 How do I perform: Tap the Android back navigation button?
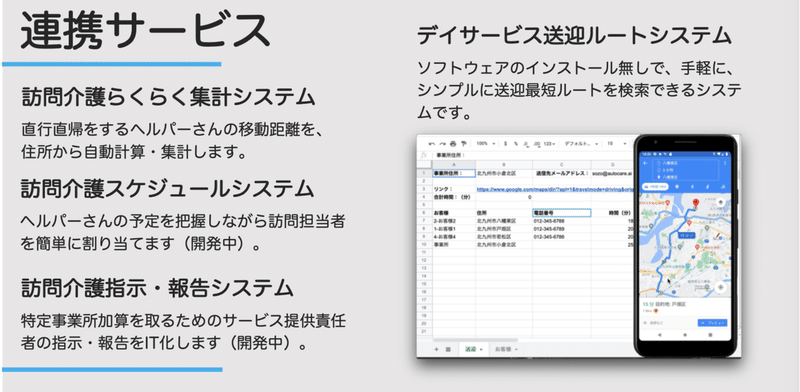[x=660, y=335]
